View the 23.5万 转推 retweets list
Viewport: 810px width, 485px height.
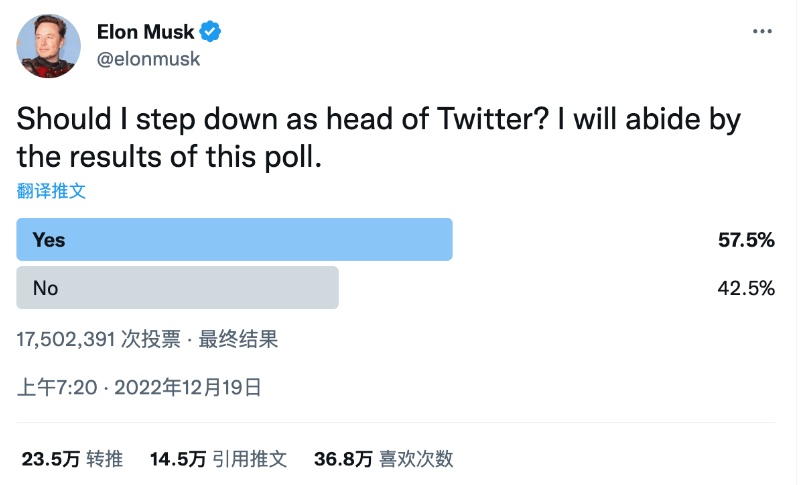point(72,459)
